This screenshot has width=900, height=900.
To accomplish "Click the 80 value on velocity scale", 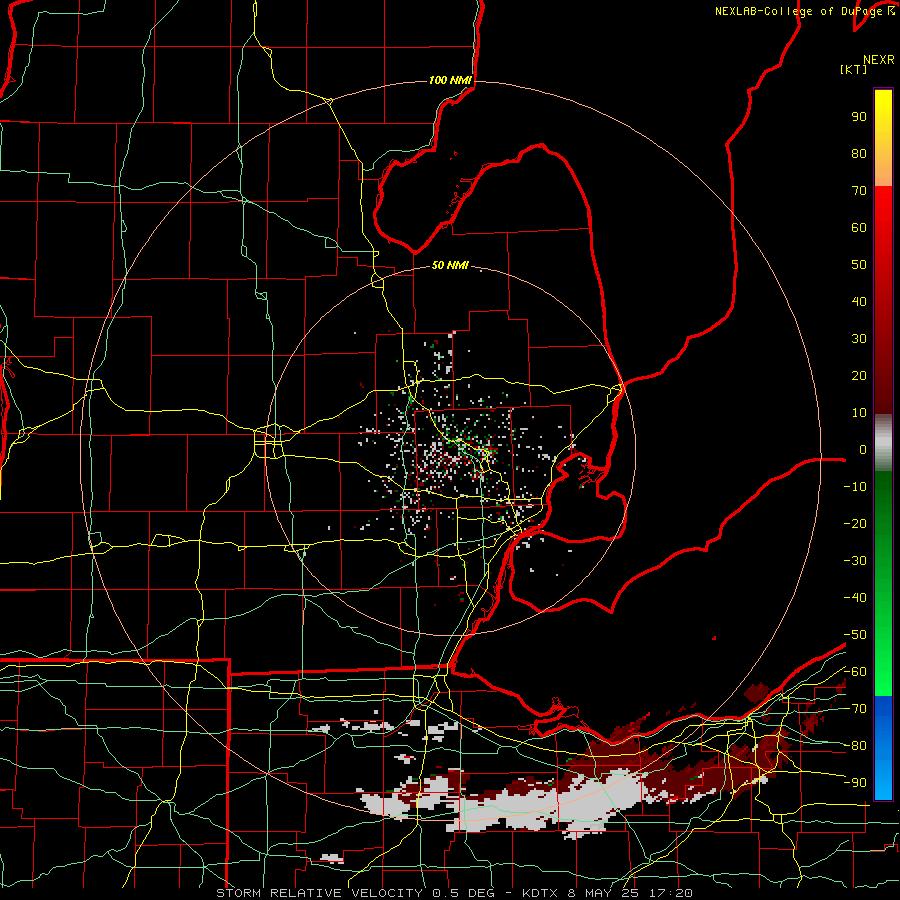I will tap(859, 154).
